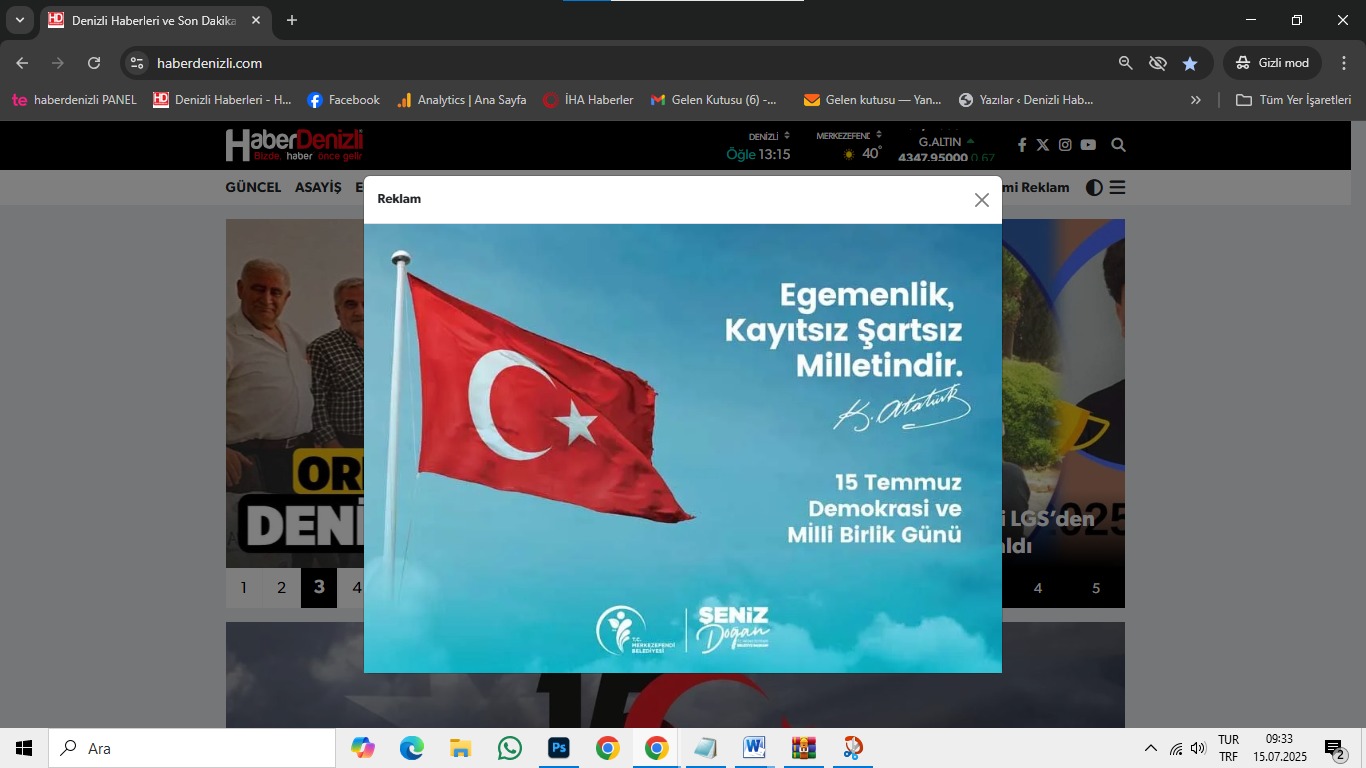Open the Tüm Yer İşaretleri folder

[x=1293, y=100]
